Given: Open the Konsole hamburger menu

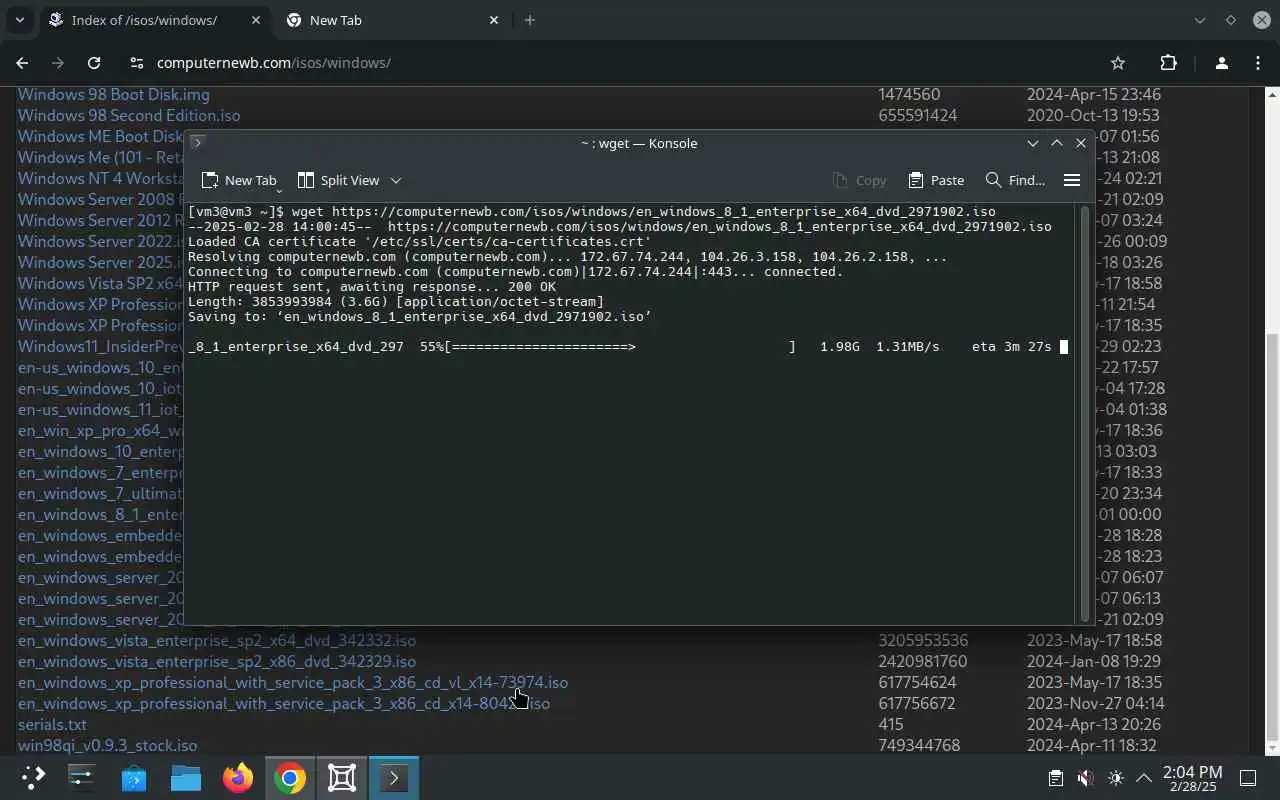Looking at the screenshot, I should click(1071, 180).
